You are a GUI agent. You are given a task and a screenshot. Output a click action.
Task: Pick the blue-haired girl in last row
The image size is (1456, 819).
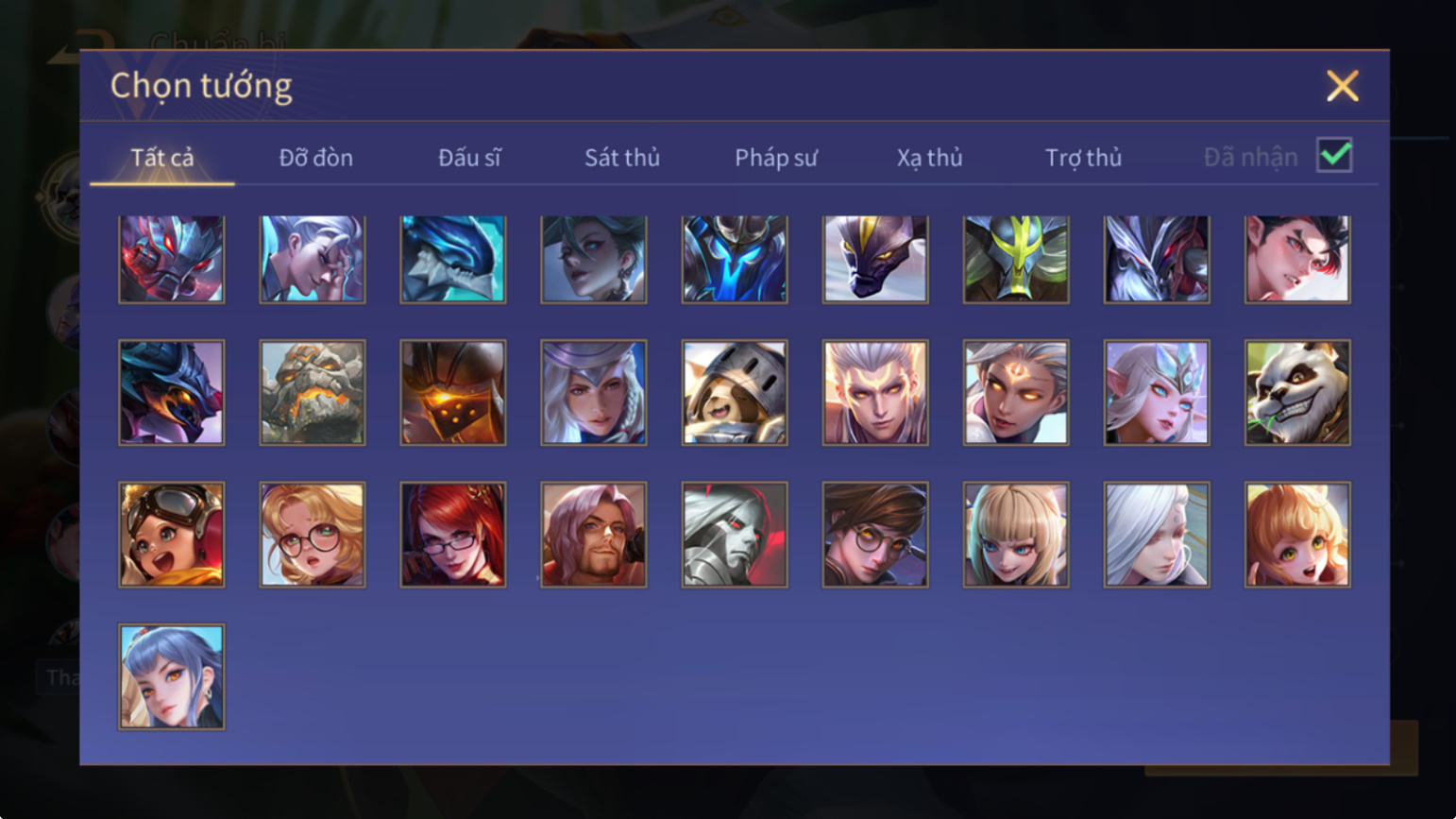(172, 676)
